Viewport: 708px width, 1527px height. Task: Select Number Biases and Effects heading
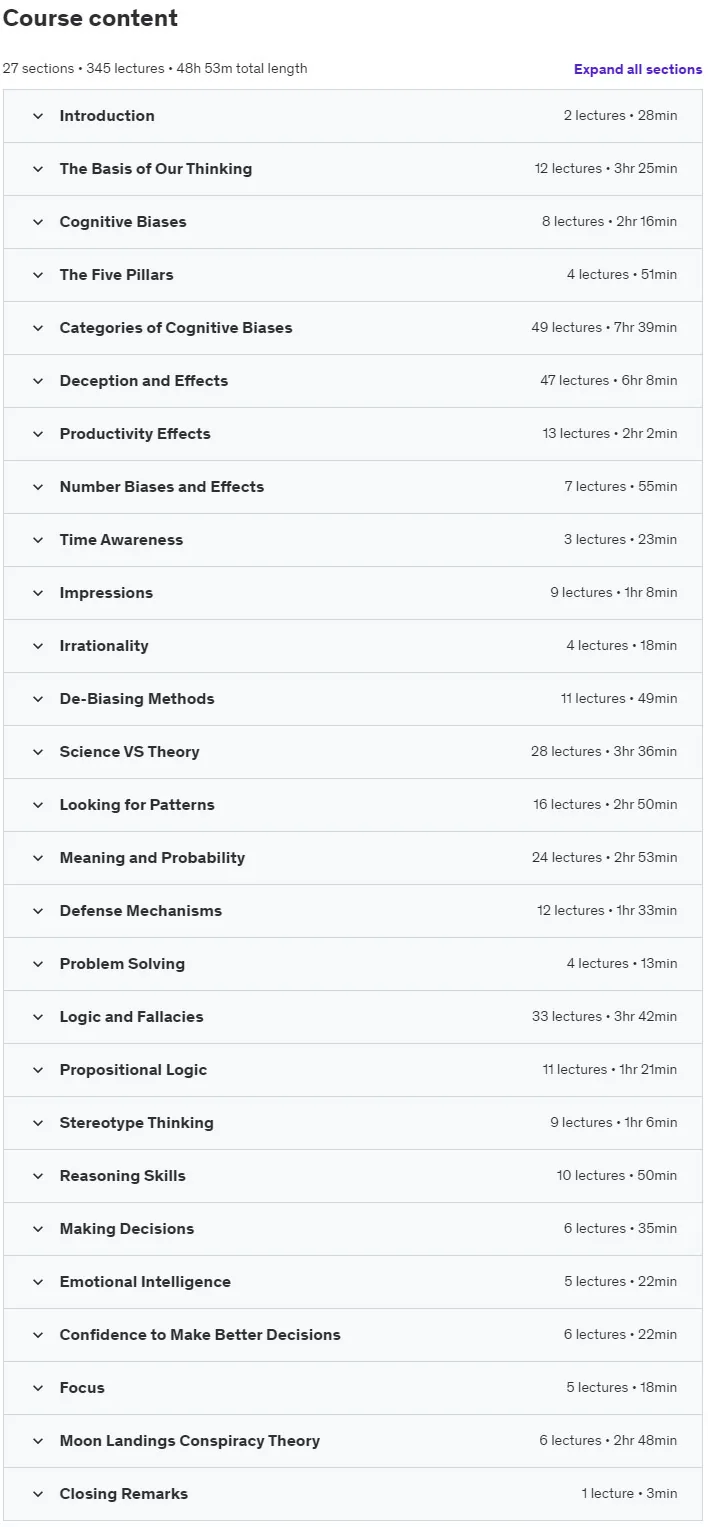tap(162, 487)
